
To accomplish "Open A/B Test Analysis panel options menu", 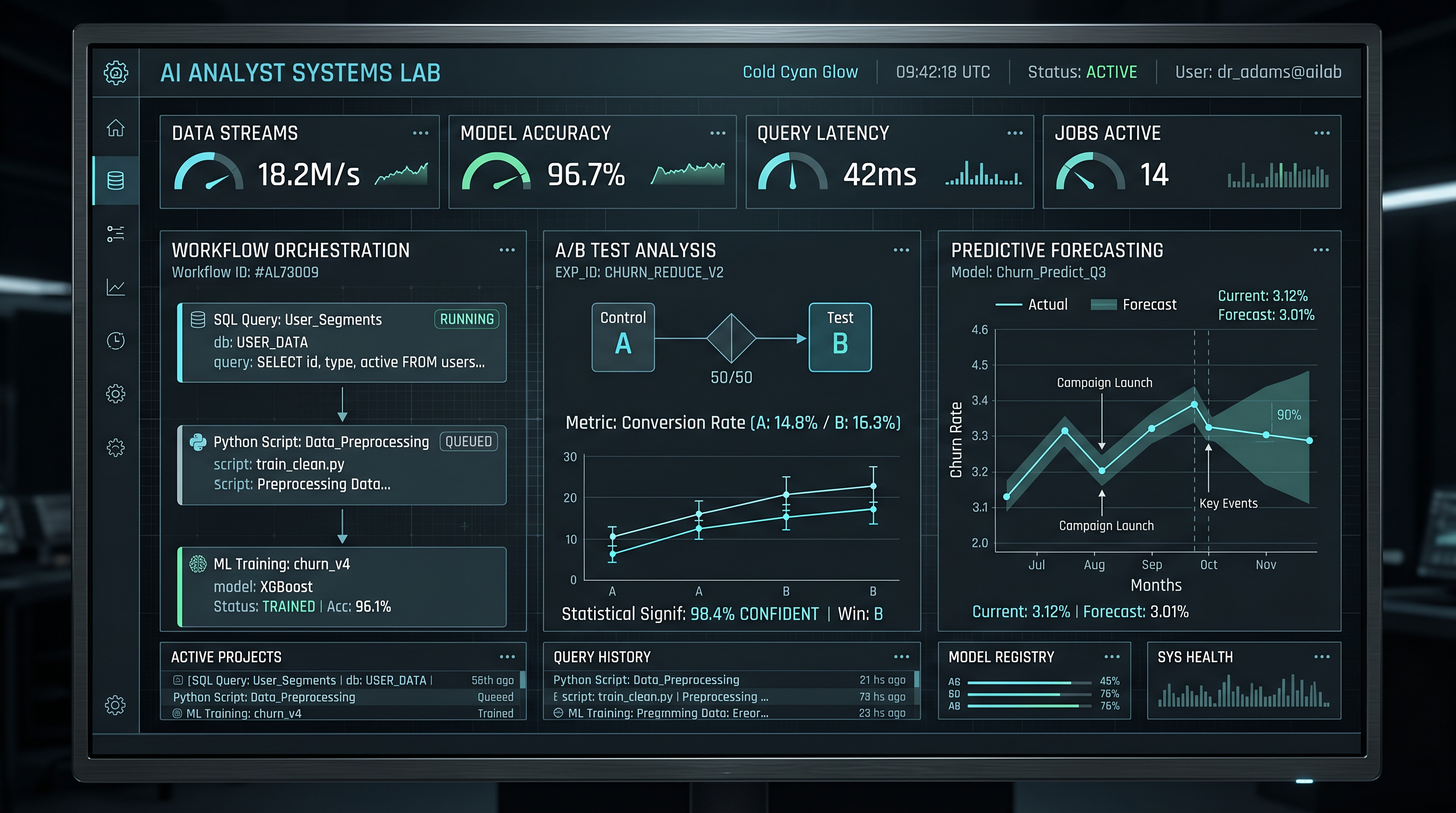I will (x=902, y=250).
